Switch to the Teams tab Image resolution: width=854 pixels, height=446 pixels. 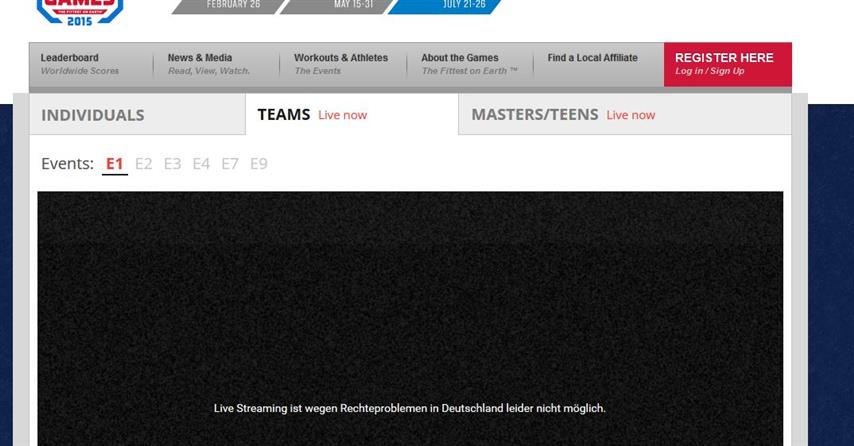coord(352,114)
